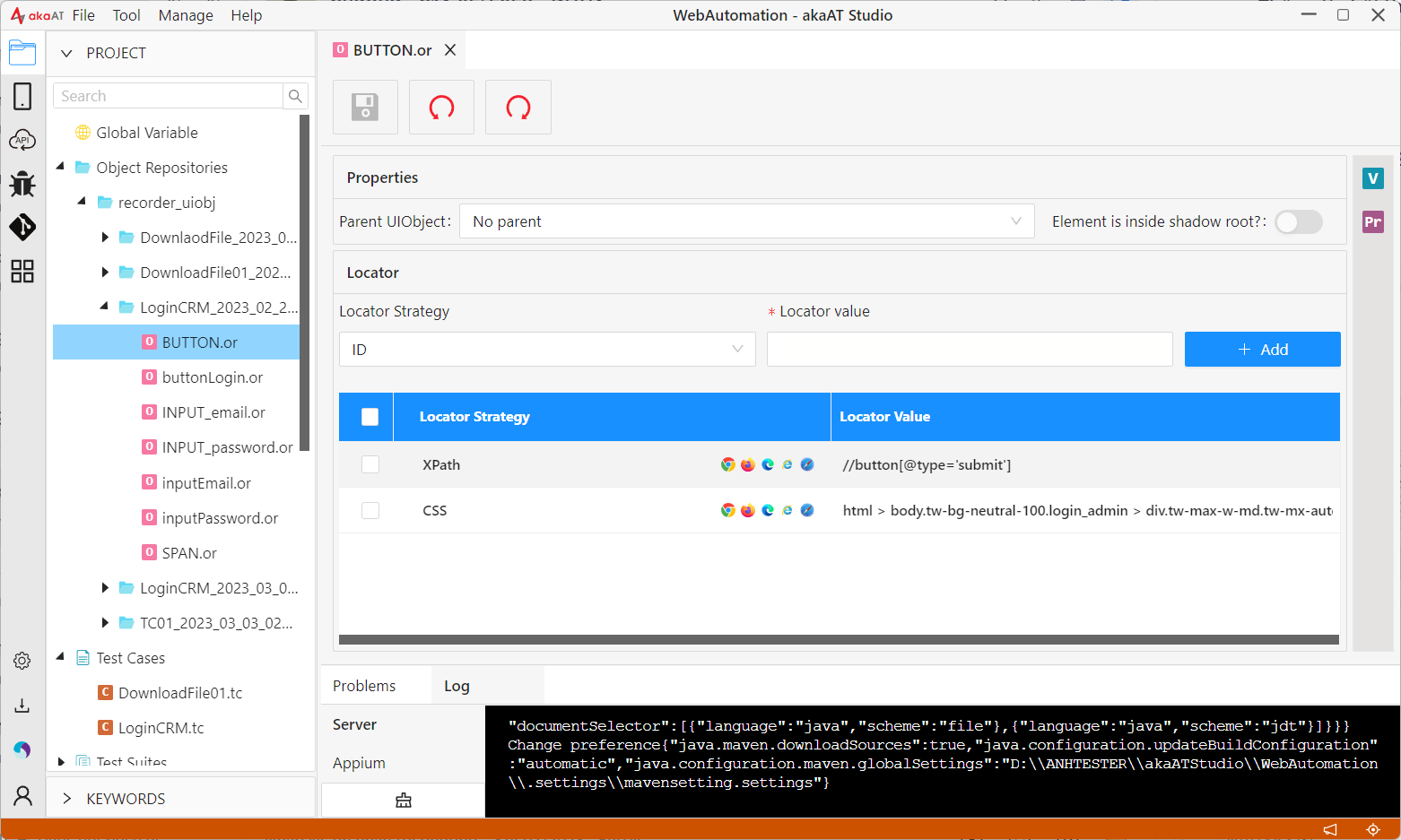Image resolution: width=1401 pixels, height=840 pixels.
Task: Close the BUTTON.or tab
Action: [450, 50]
